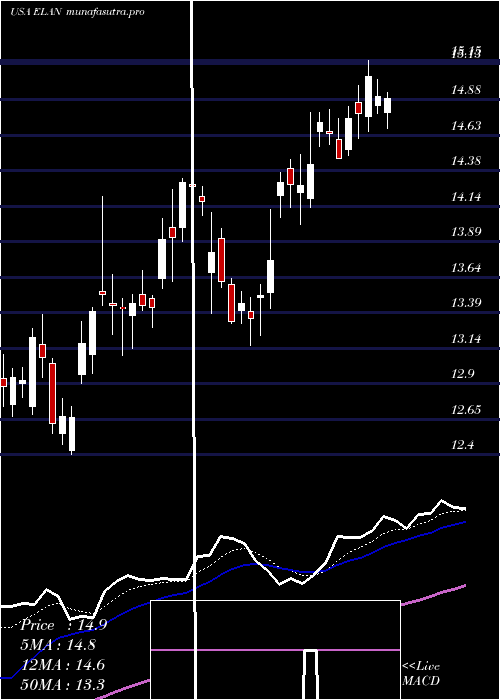Click the '50MA : 13.3' readout
This screenshot has height=700, width=500.
click(62, 684)
